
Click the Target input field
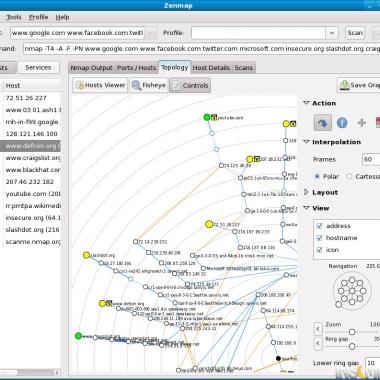pyautogui.click(x=77, y=33)
